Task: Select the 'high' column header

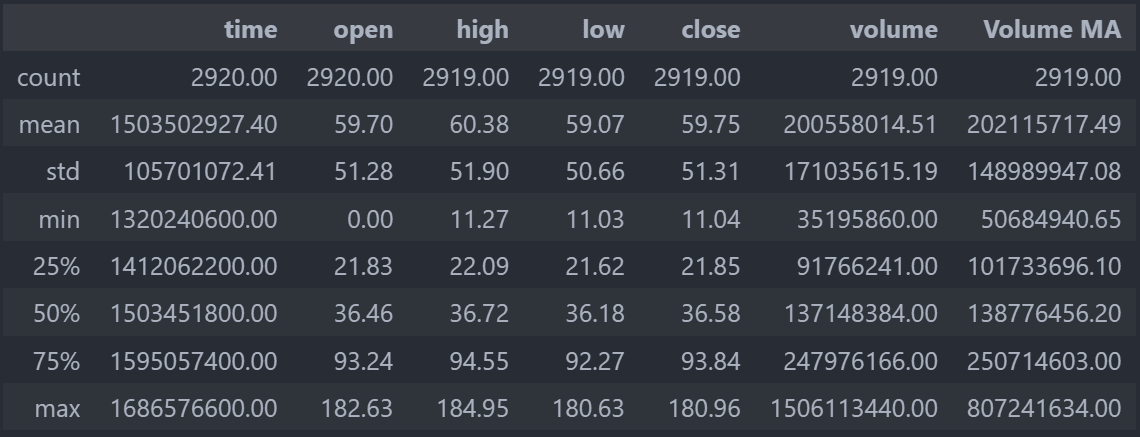Action: [482, 29]
